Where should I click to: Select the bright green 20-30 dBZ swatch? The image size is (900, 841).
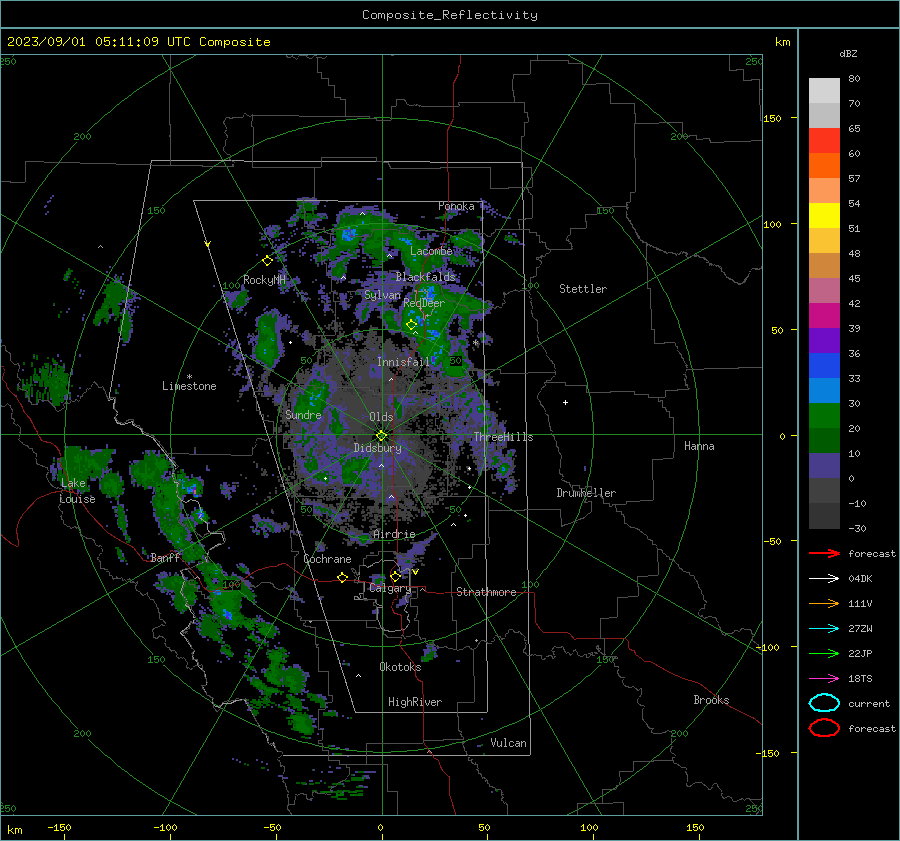pos(824,416)
